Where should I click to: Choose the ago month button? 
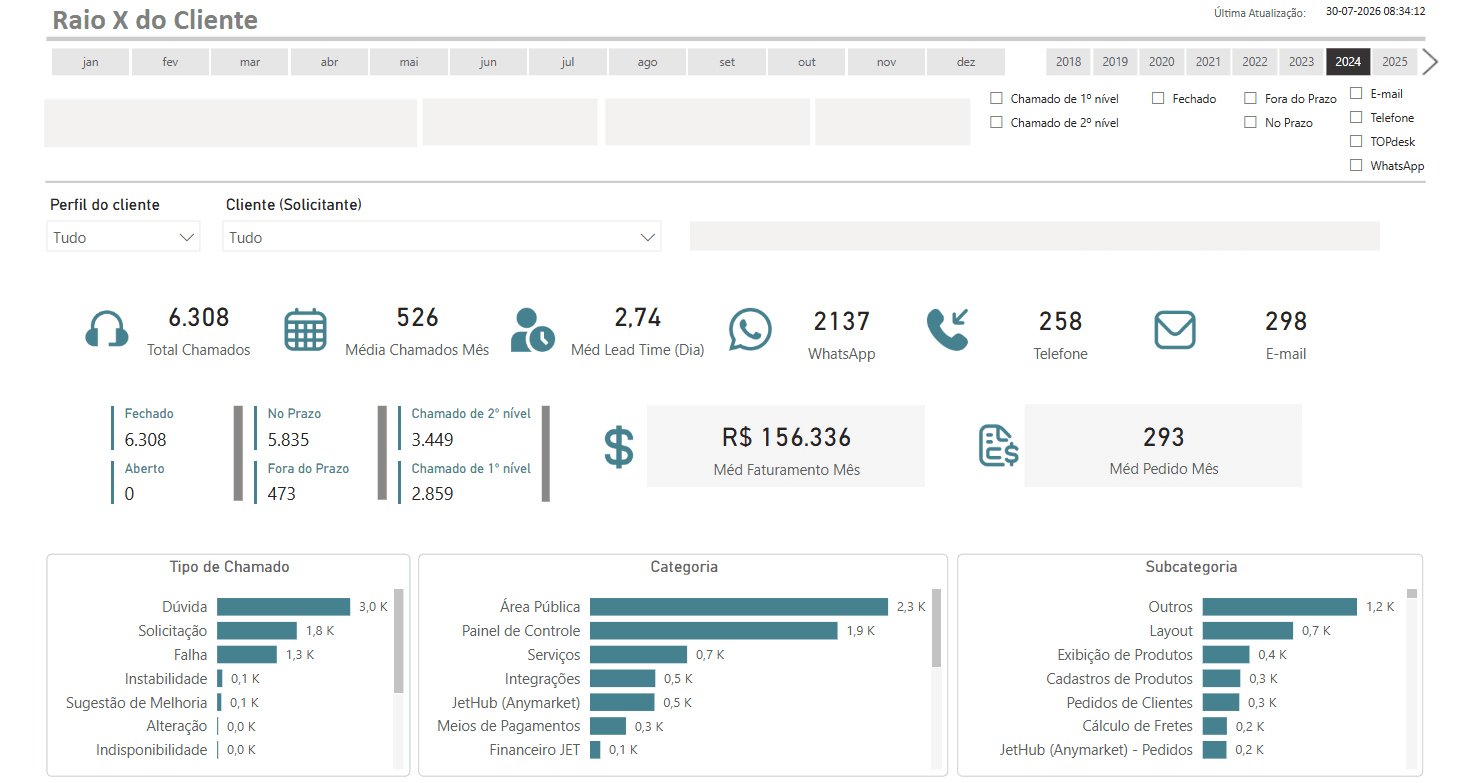[647, 62]
